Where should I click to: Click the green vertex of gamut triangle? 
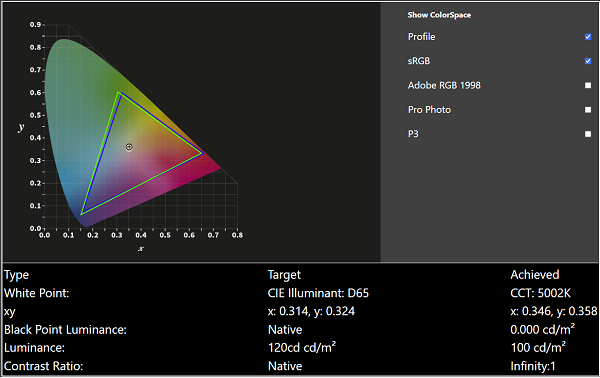[x=119, y=93]
